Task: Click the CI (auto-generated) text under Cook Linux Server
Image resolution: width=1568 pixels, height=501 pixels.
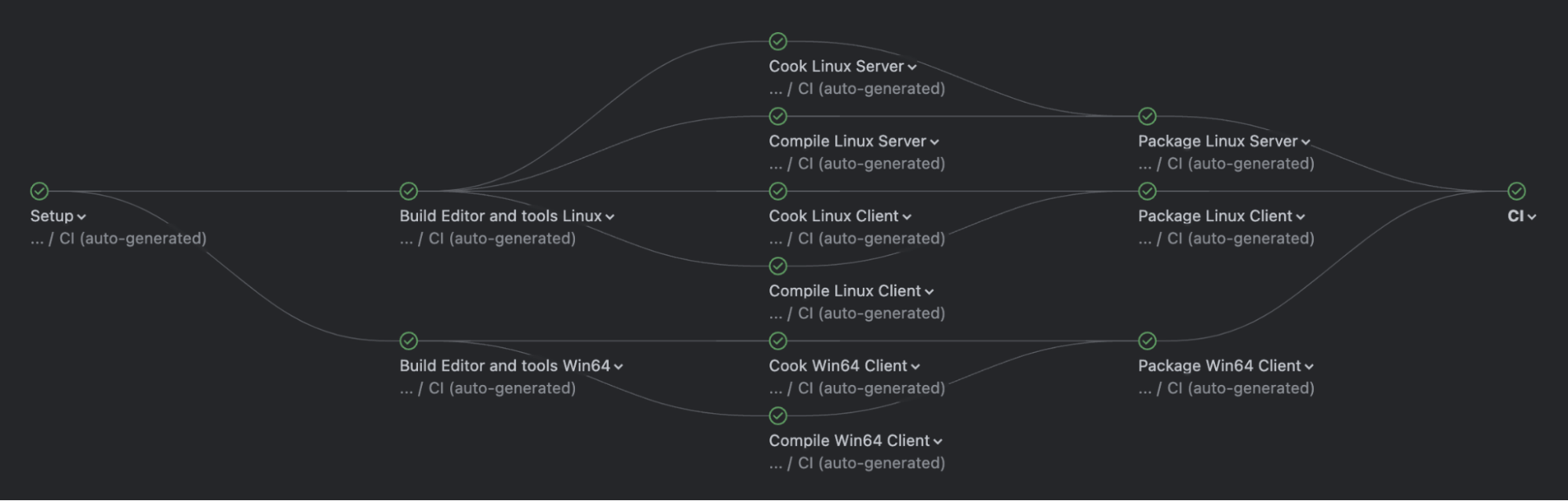Action: click(x=871, y=89)
